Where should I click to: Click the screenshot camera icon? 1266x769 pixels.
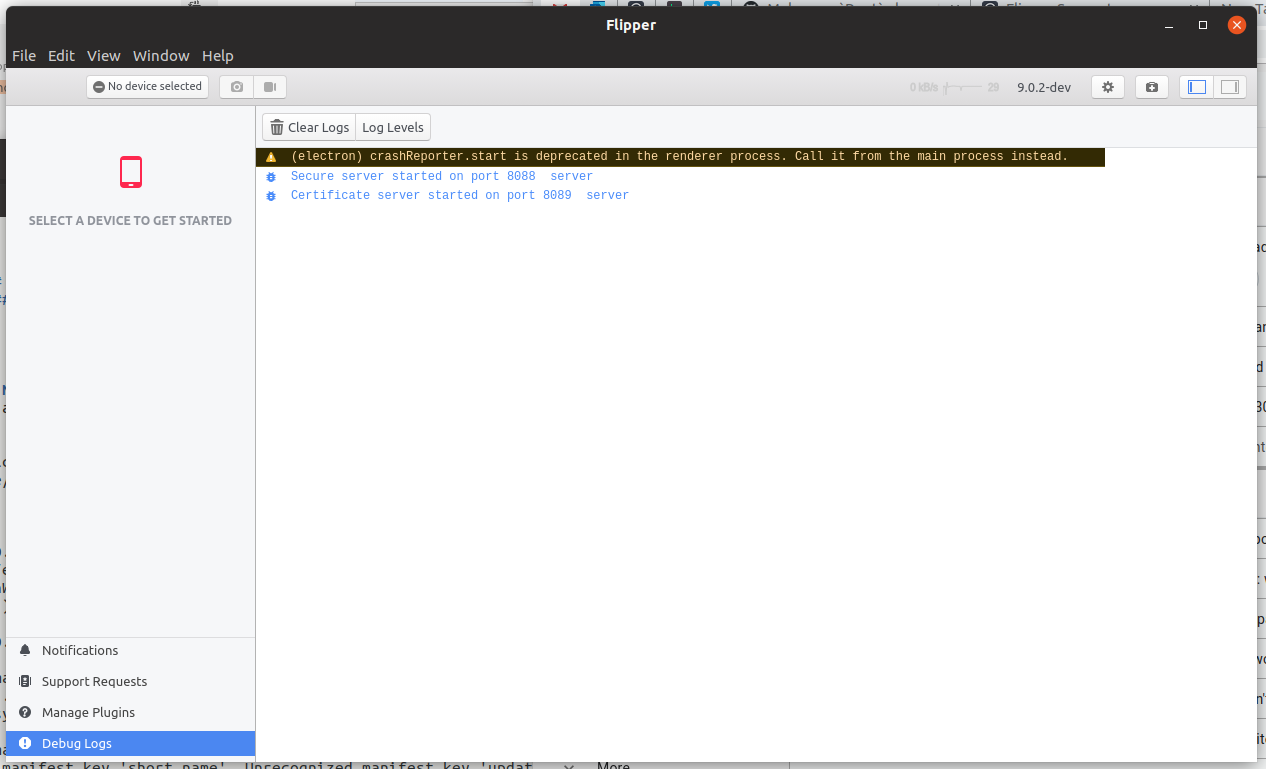[x=237, y=87]
